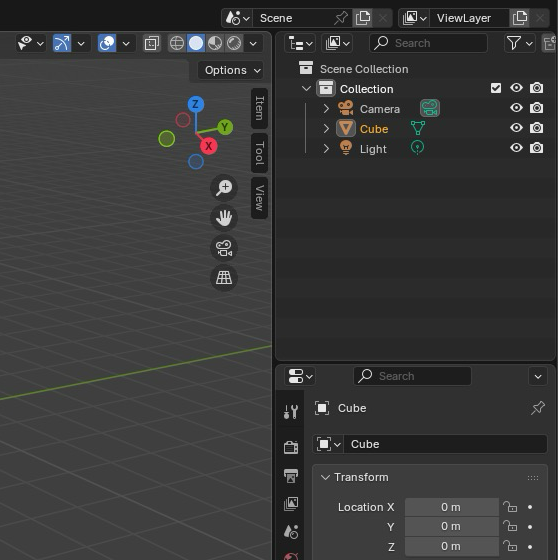Viewport: 558px width, 560px height.
Task: Click the Cube object name field
Action: 445,444
